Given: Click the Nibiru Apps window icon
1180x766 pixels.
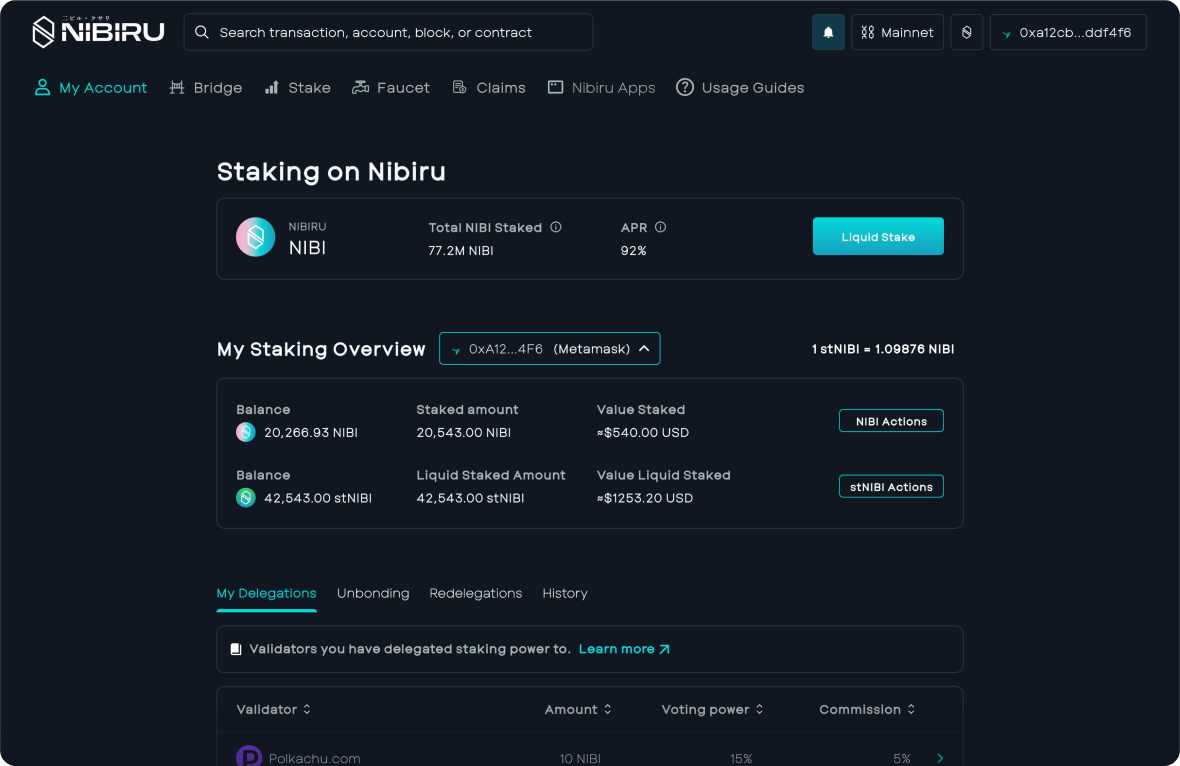Looking at the screenshot, I should tap(555, 87).
